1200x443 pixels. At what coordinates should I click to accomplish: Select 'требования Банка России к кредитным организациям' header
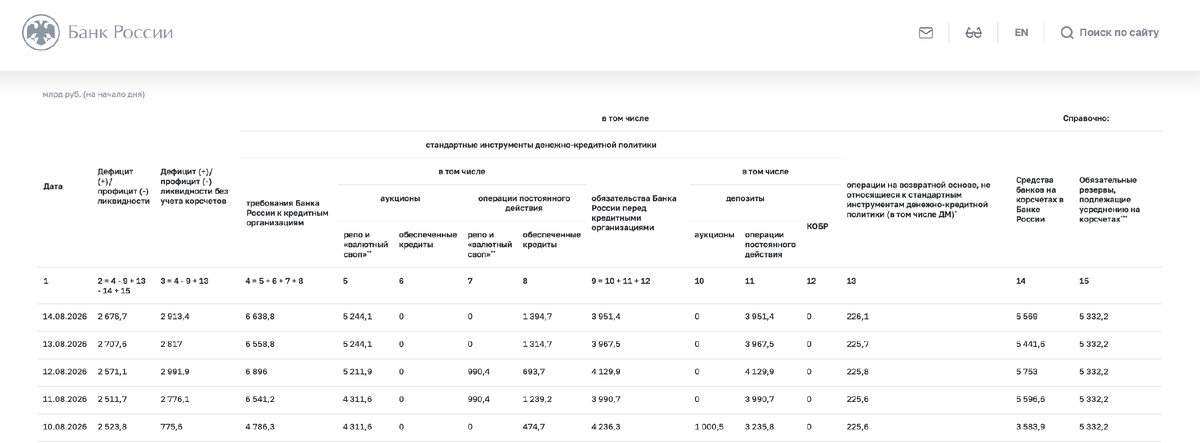(286, 213)
